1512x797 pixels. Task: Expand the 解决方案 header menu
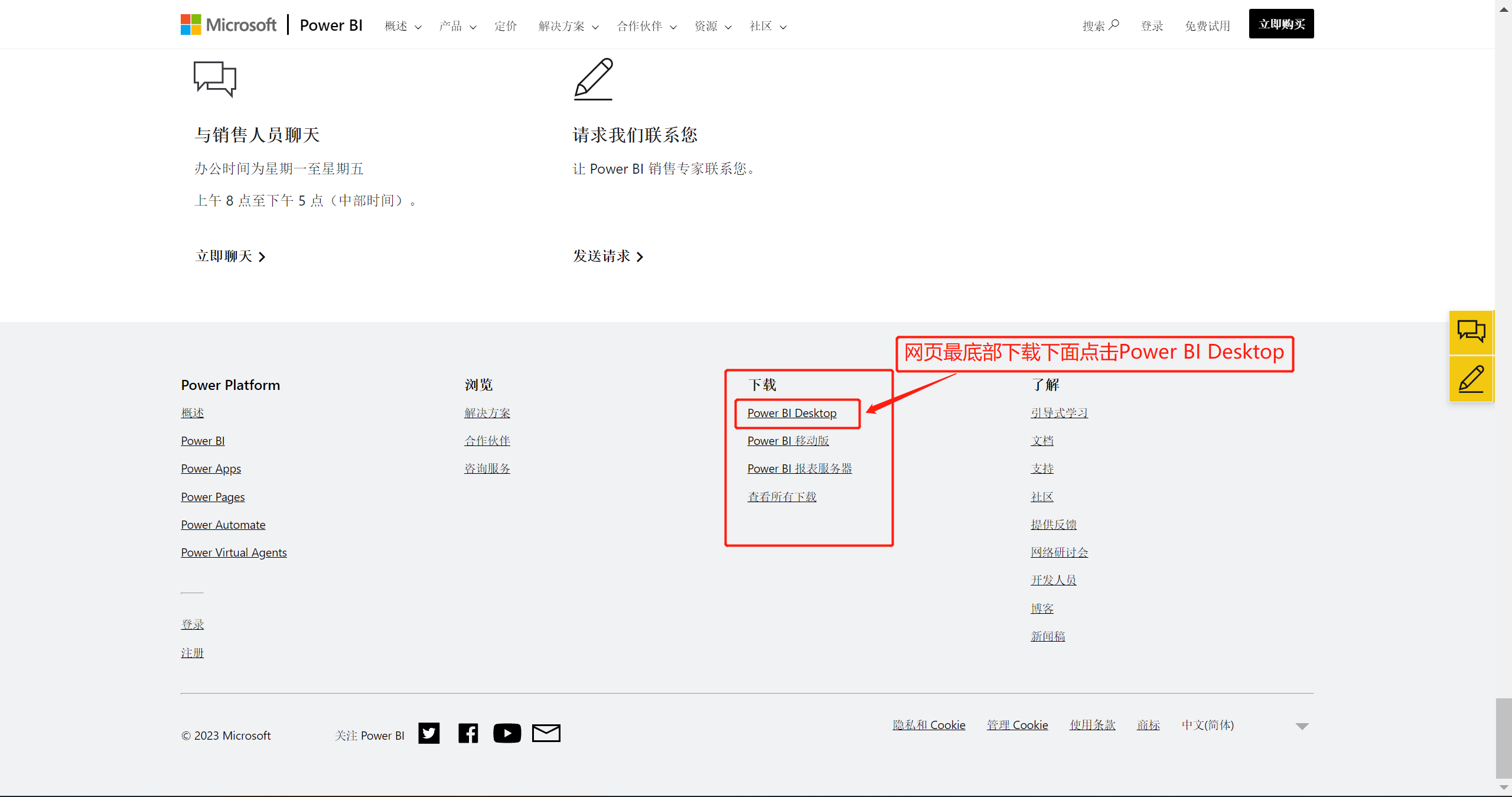(568, 26)
